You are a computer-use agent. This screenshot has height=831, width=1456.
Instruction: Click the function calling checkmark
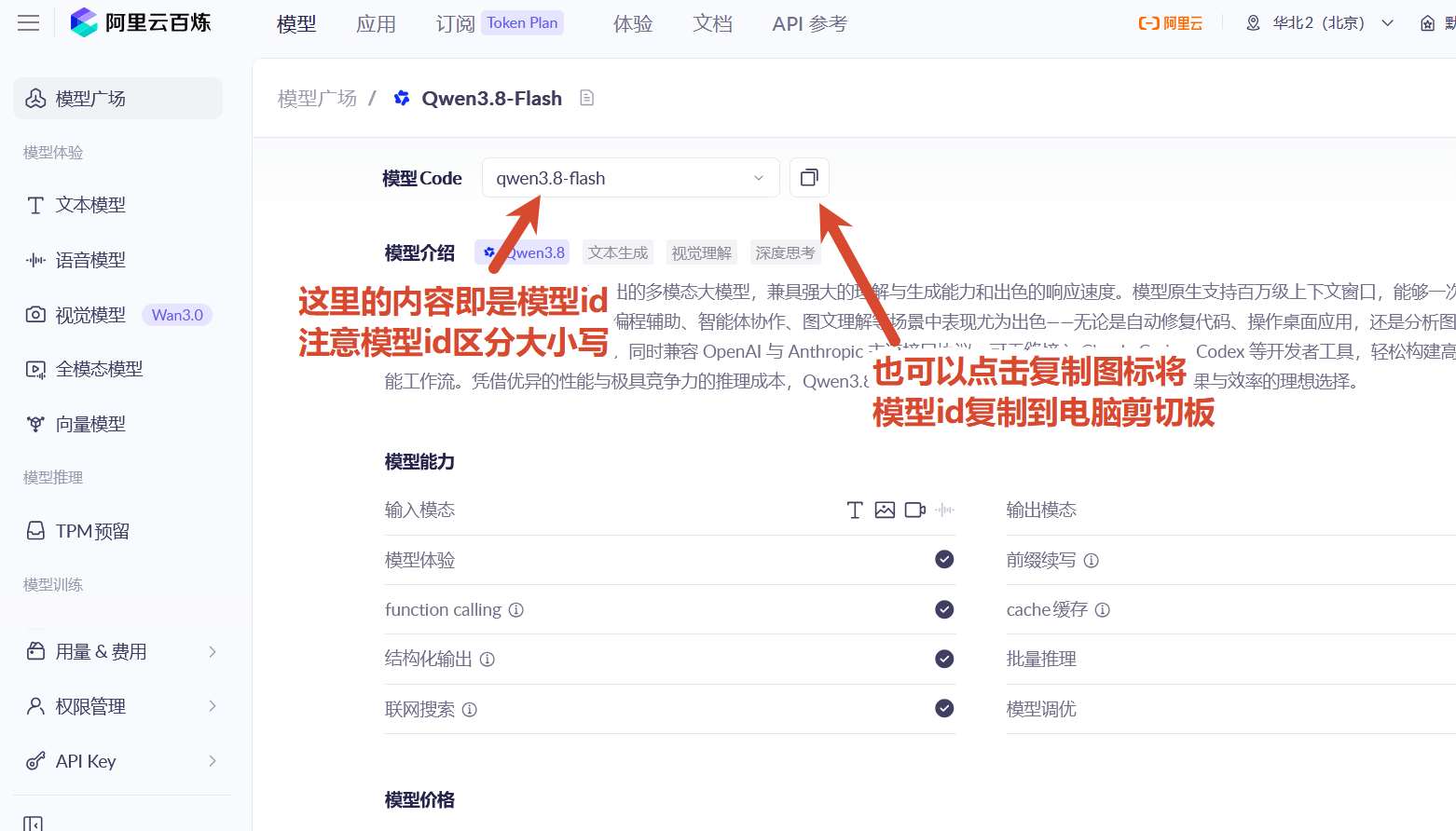click(x=944, y=609)
